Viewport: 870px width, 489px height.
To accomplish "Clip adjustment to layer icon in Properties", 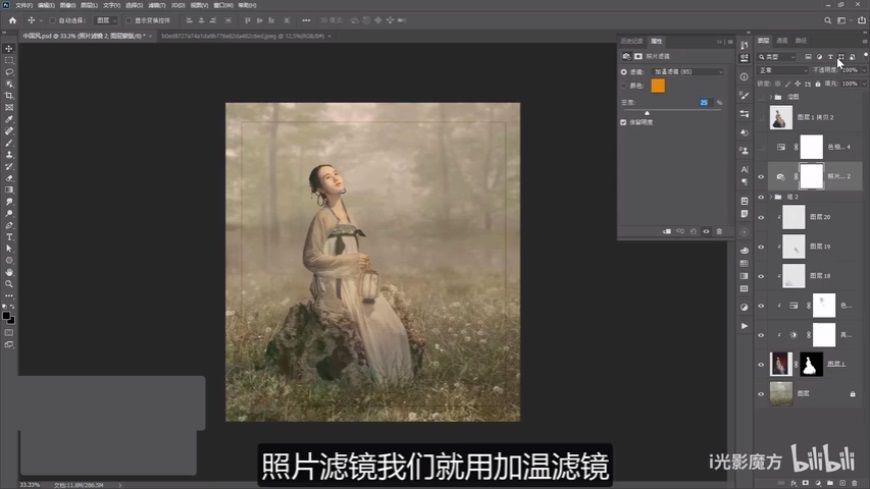I will [667, 231].
